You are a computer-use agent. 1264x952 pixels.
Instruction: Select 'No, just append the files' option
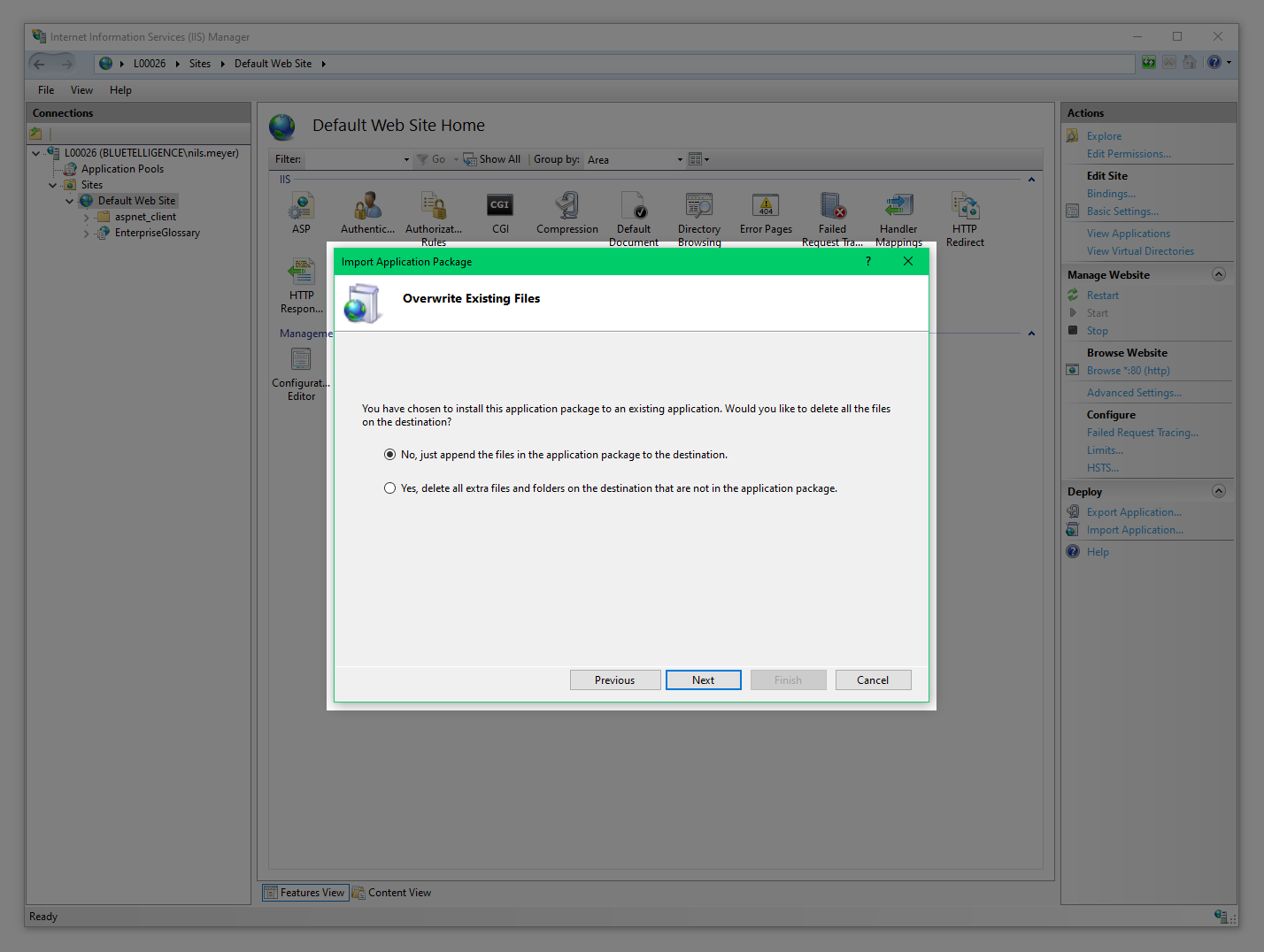(389, 455)
